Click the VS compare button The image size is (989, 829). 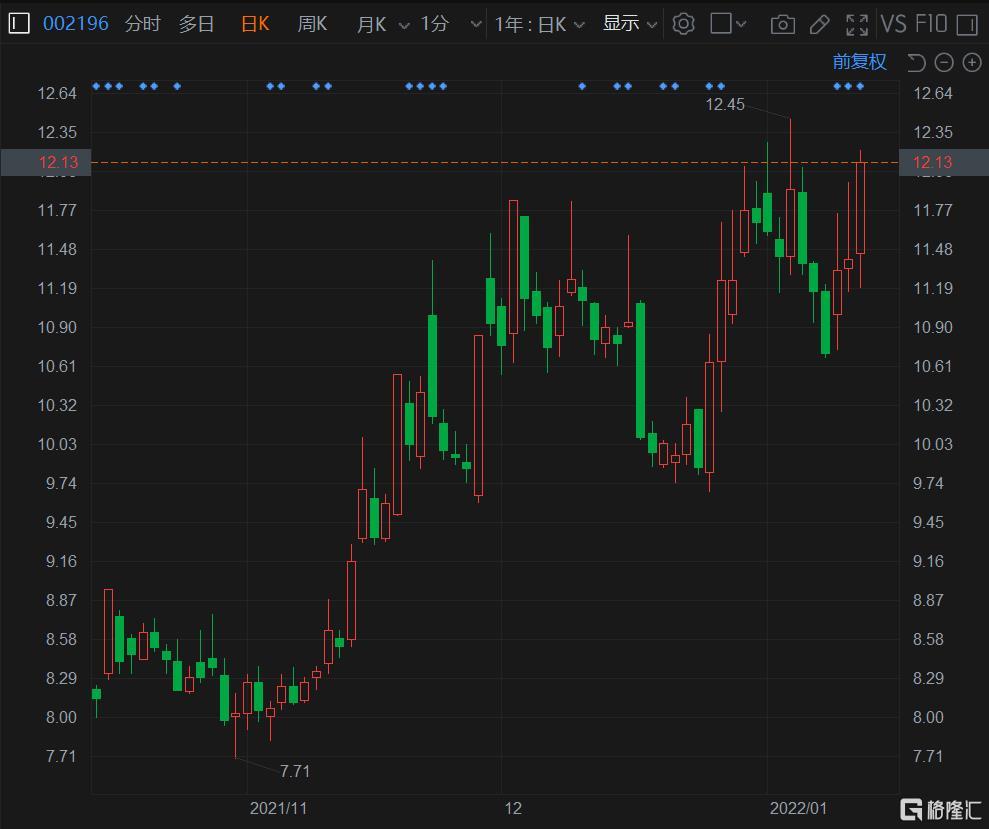[x=894, y=24]
